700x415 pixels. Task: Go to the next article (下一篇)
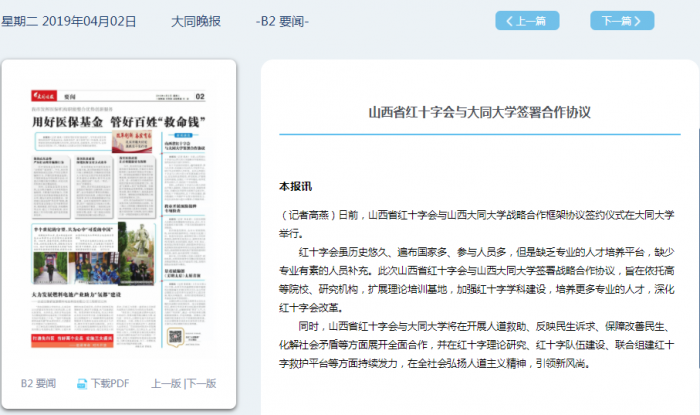tap(622, 21)
